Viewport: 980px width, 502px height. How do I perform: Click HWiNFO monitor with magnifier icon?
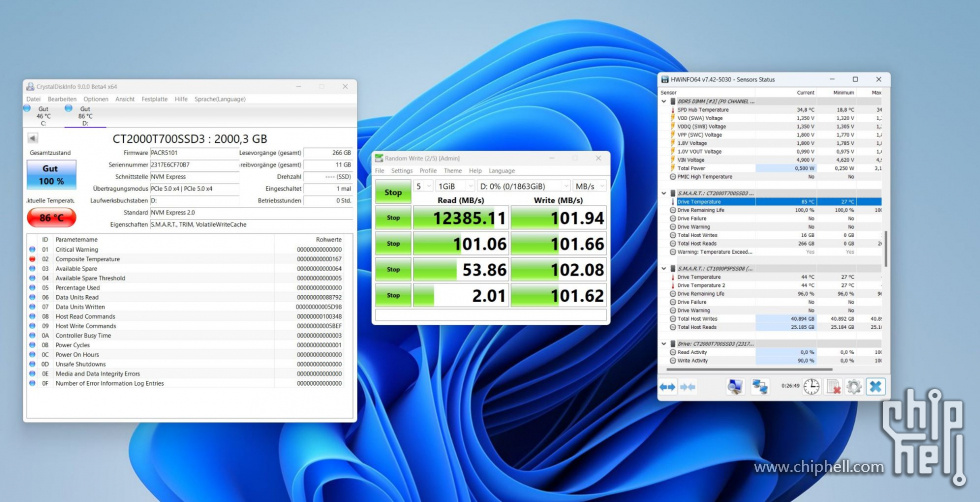point(735,386)
